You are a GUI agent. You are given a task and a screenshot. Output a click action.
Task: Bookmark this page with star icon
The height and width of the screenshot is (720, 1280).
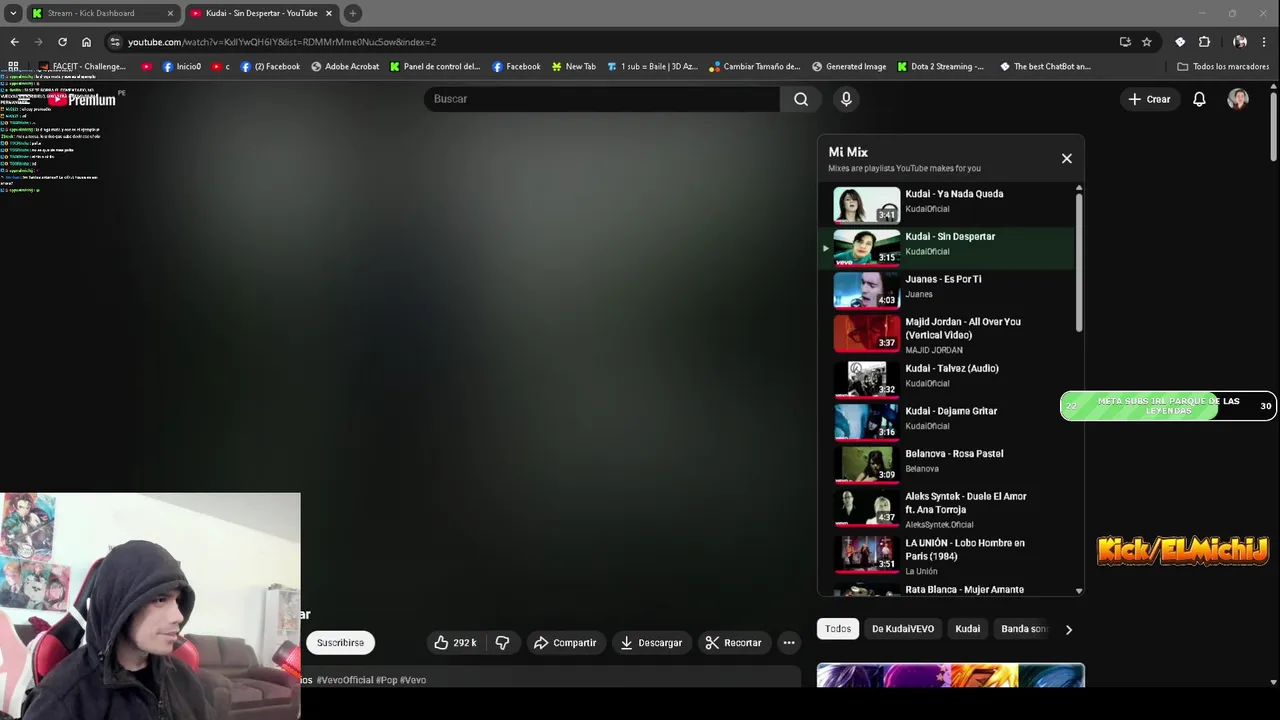tap(1147, 42)
